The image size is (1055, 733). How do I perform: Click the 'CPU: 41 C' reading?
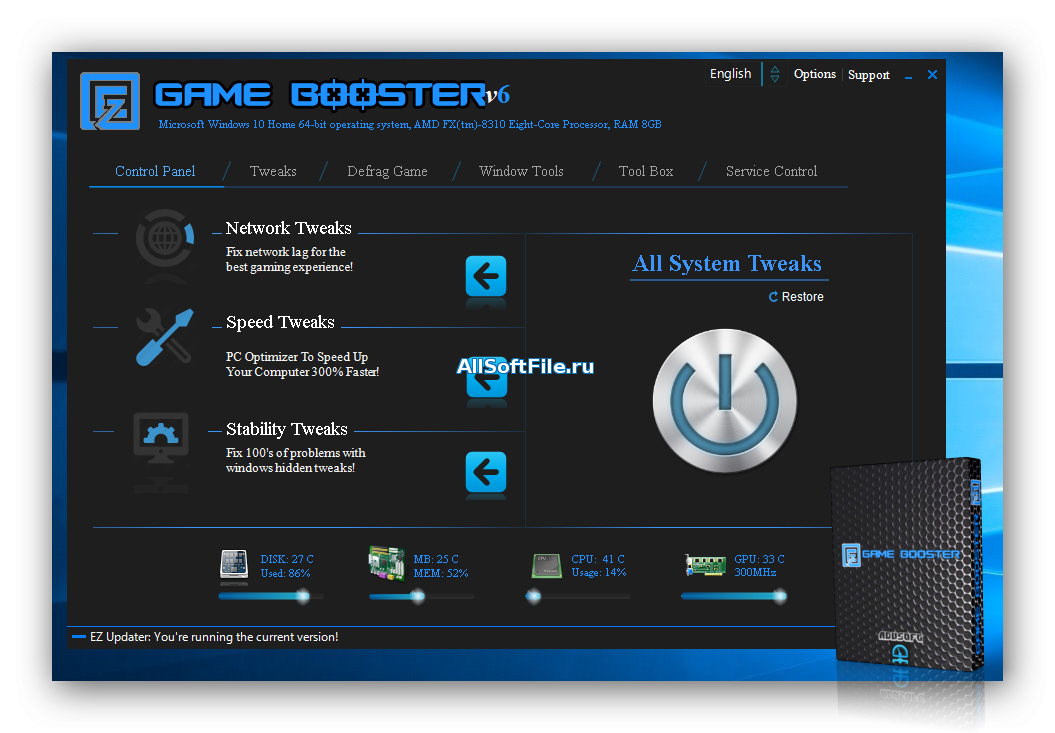pyautogui.click(x=597, y=559)
